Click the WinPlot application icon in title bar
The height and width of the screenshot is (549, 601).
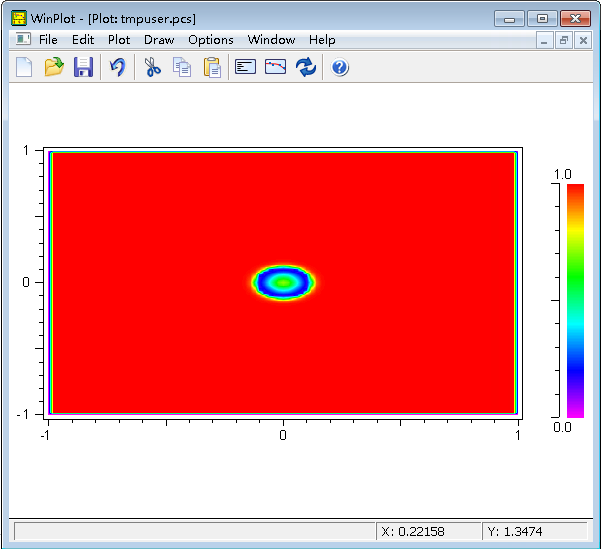coord(19,18)
